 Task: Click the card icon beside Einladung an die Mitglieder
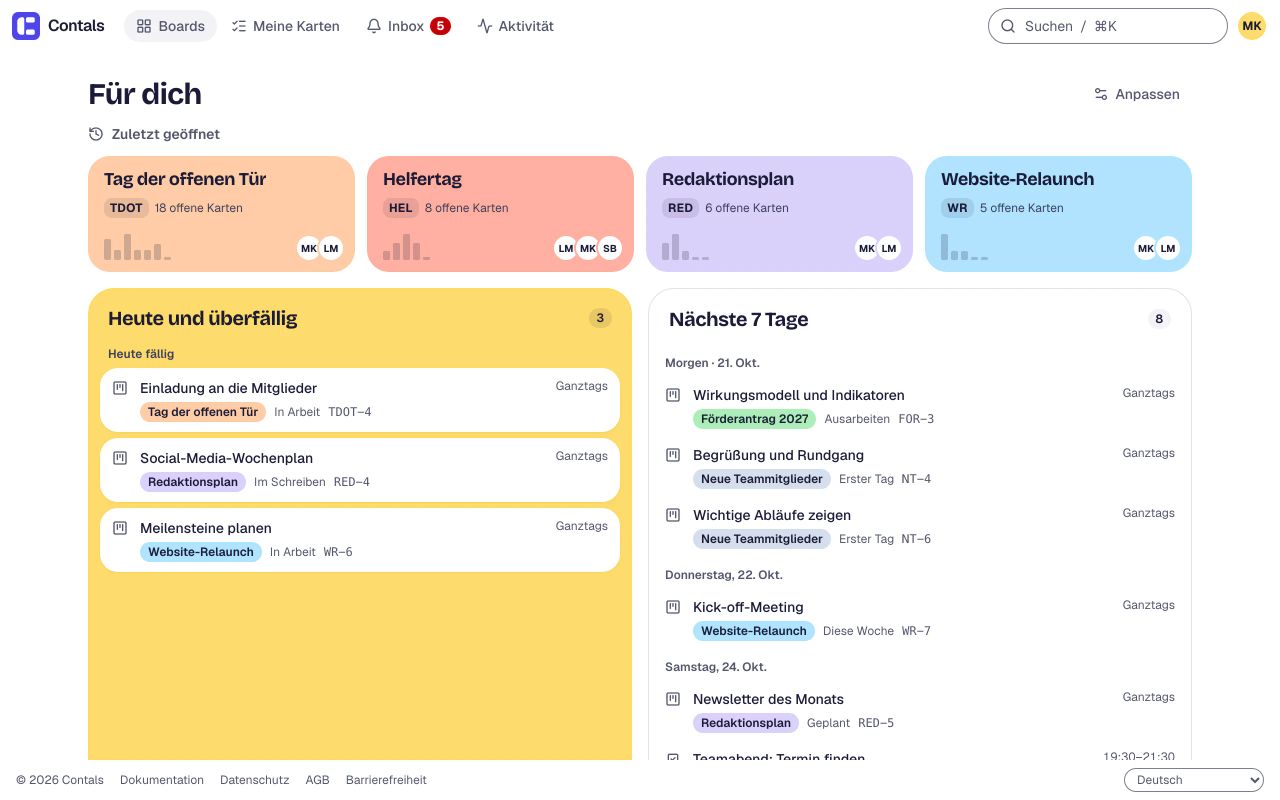[x=120, y=388]
